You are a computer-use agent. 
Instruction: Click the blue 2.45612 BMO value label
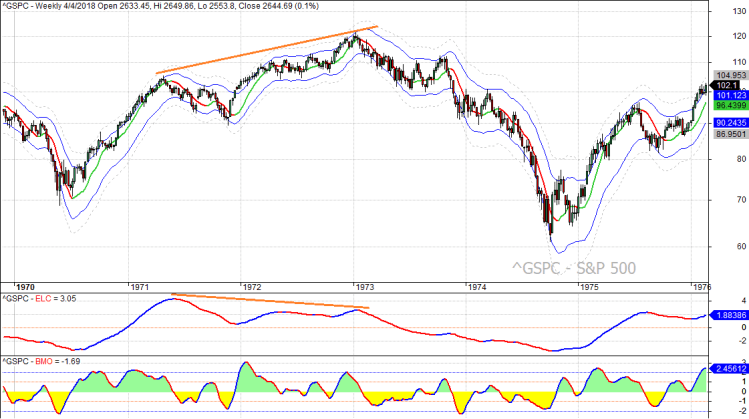pyautogui.click(x=731, y=369)
